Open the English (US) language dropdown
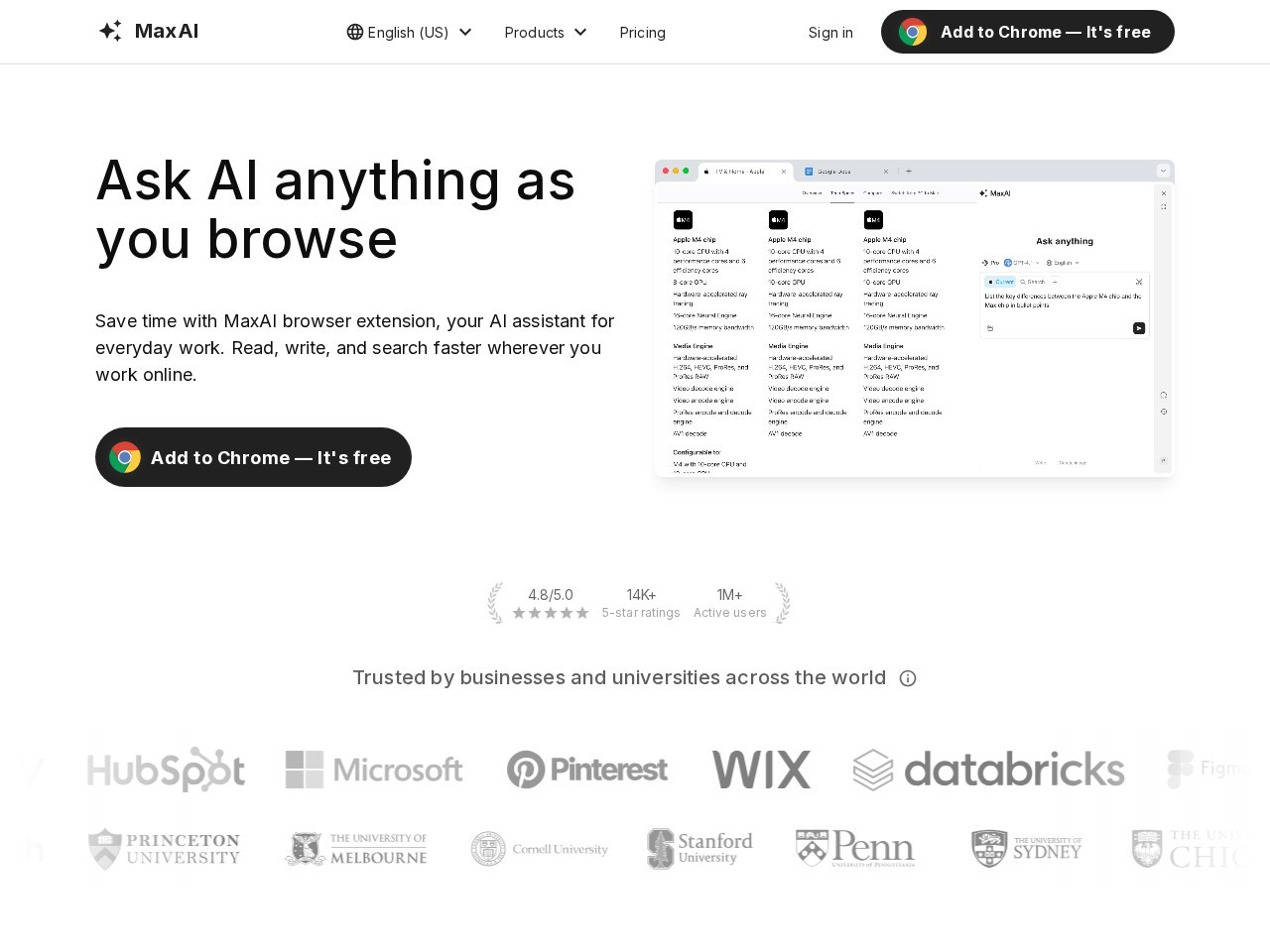 pyautogui.click(x=410, y=32)
